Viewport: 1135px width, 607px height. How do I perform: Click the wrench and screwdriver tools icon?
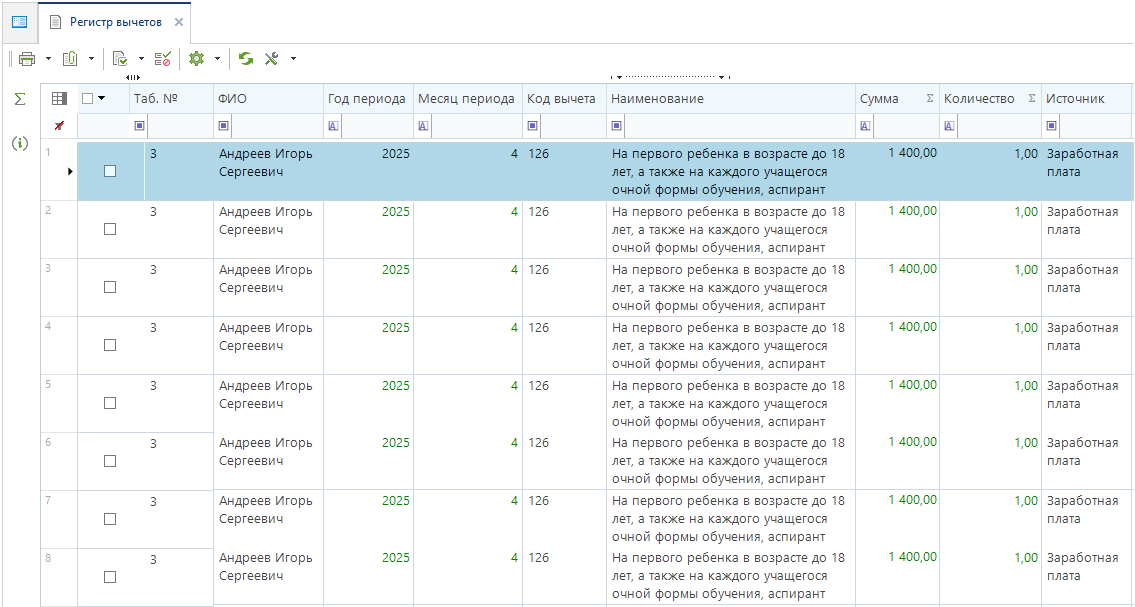coord(271,59)
